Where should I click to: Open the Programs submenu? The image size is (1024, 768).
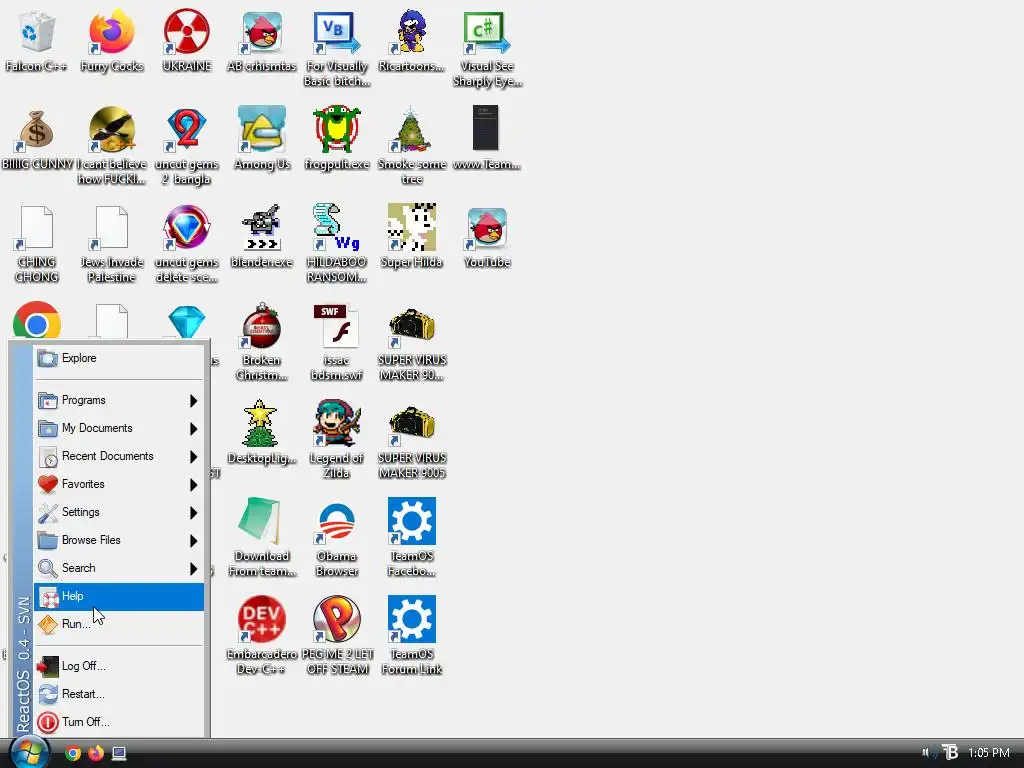point(119,400)
